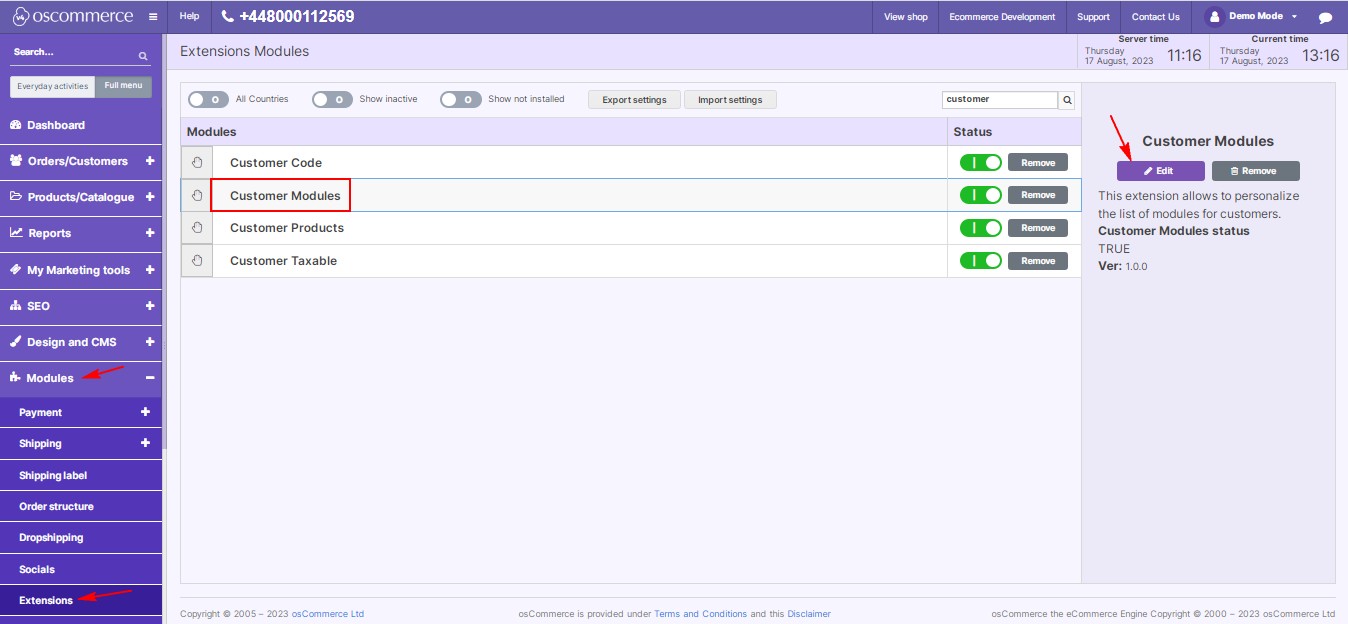This screenshot has width=1348, height=624.
Task: Click the drag handle icon beside Customer Code
Action: click(196, 161)
